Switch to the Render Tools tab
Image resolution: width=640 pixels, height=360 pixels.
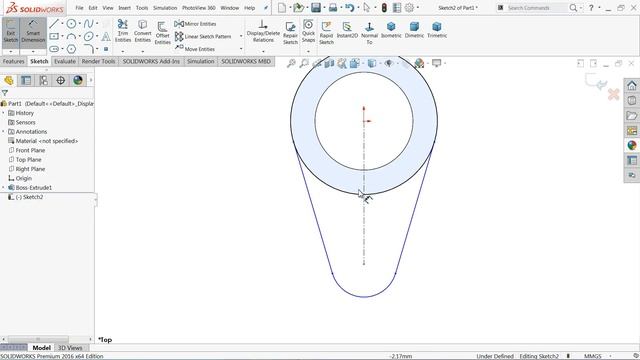tap(98, 61)
